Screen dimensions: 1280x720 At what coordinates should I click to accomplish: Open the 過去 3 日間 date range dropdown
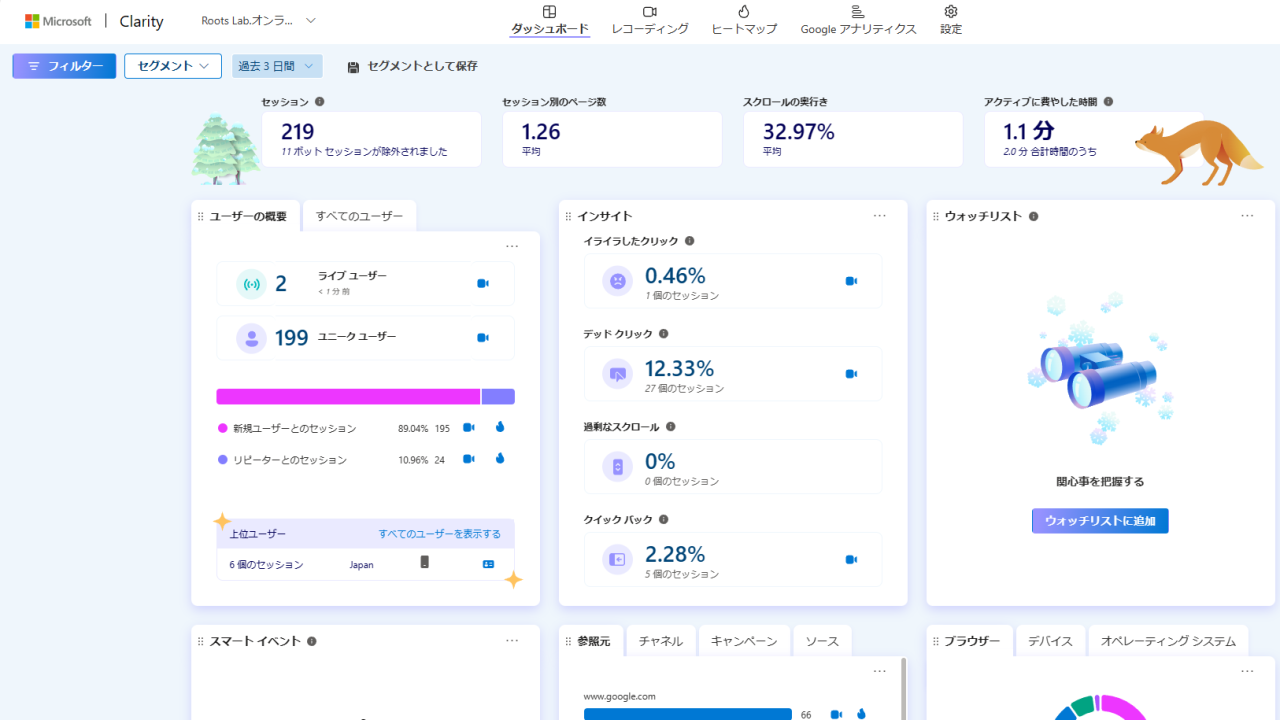tap(277, 66)
